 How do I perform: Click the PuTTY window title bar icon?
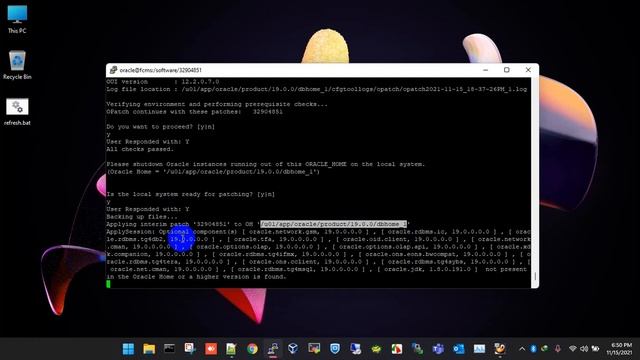[x=113, y=70]
